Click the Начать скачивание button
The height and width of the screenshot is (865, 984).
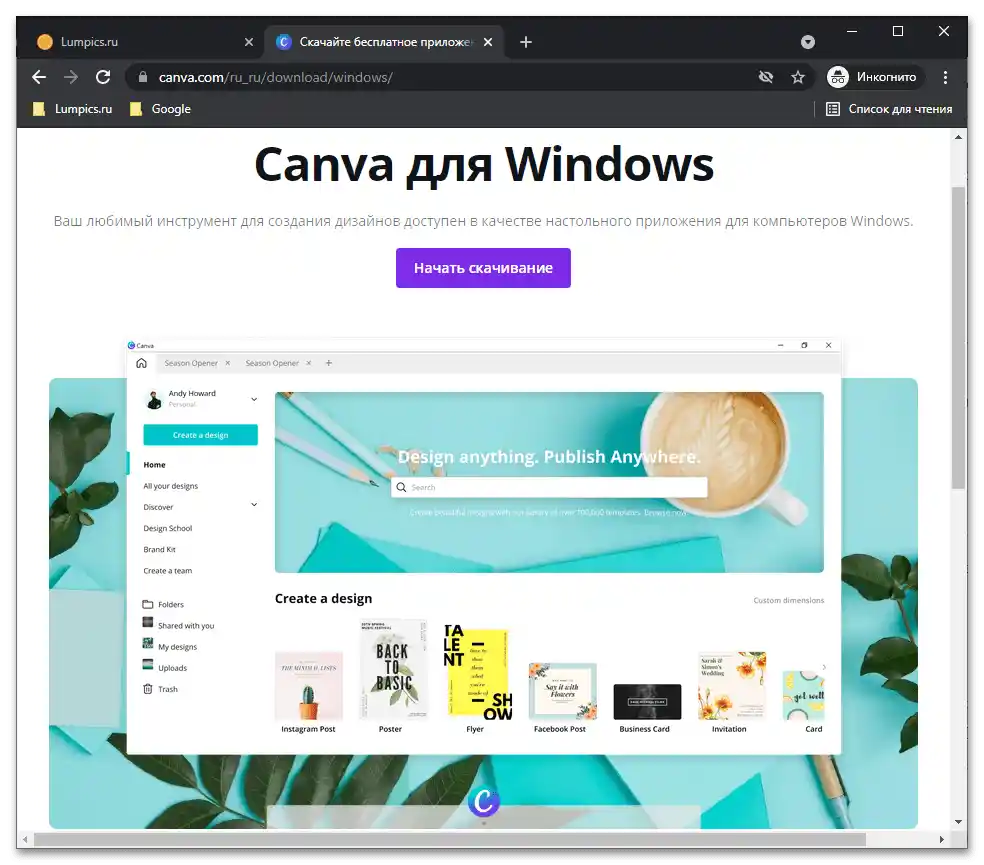(483, 268)
